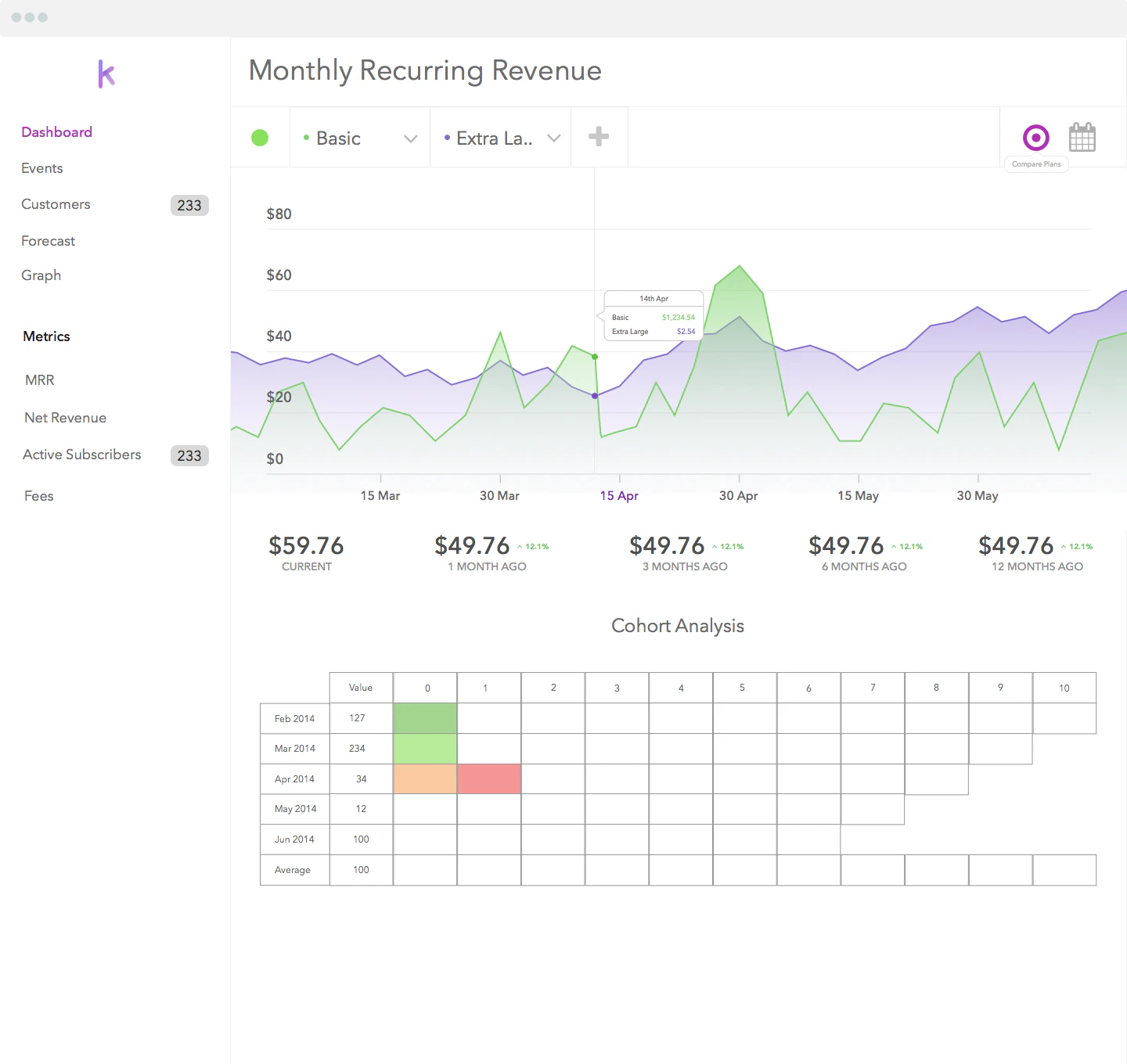Click the Compare Plans target icon
This screenshot has width=1127, height=1064.
tap(1035, 138)
